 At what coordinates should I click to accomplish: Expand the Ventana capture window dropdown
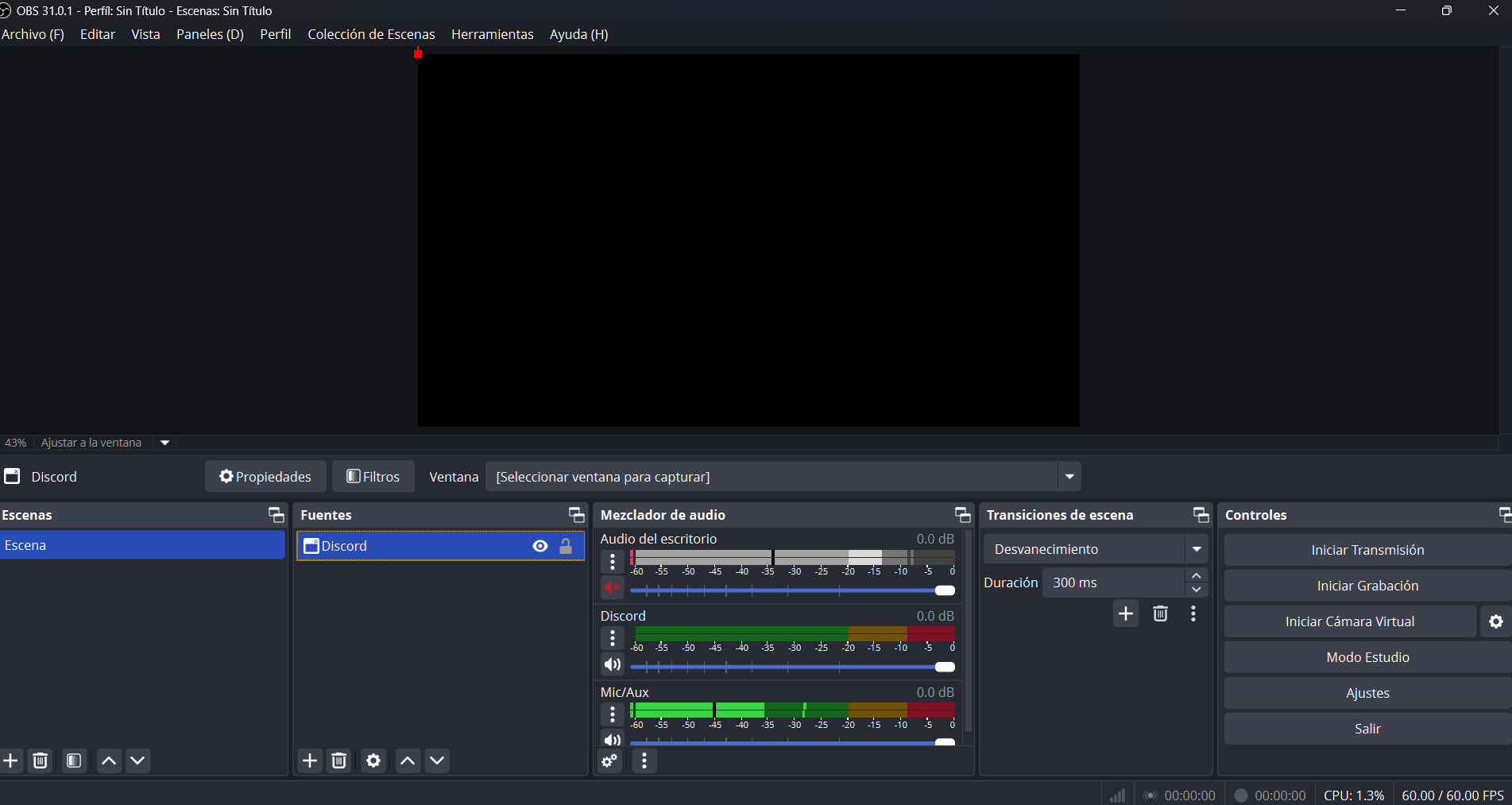pyautogui.click(x=1069, y=477)
